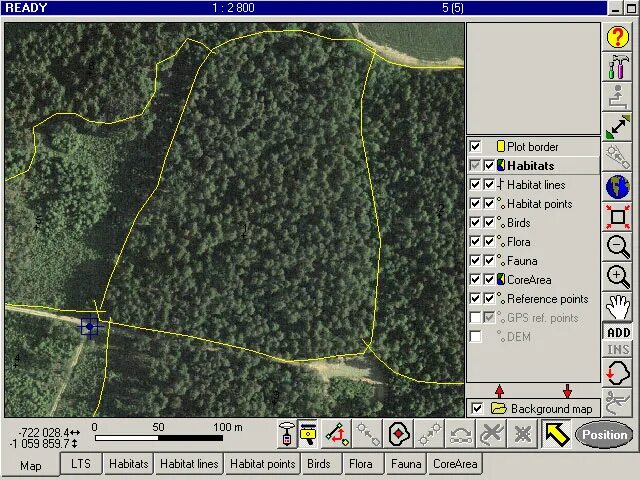Switch to the Map tab
Image resolution: width=640 pixels, height=480 pixels.
click(31, 466)
